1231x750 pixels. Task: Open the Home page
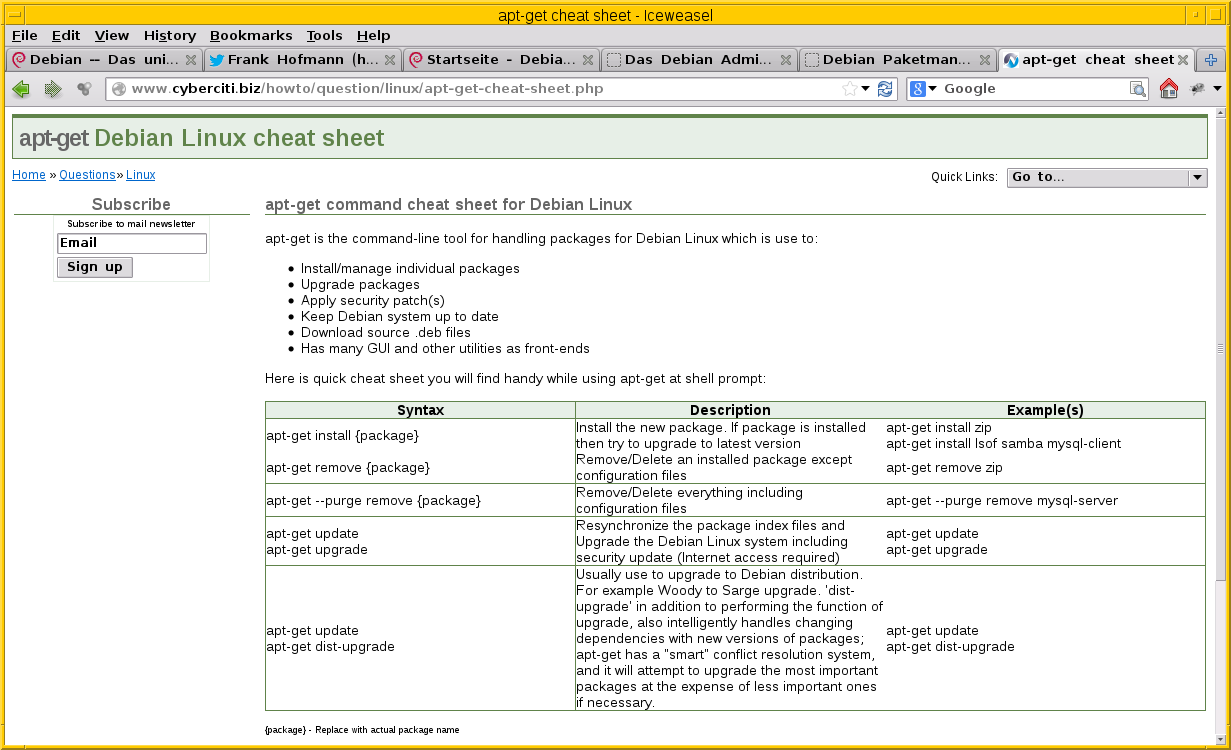[x=1168, y=88]
